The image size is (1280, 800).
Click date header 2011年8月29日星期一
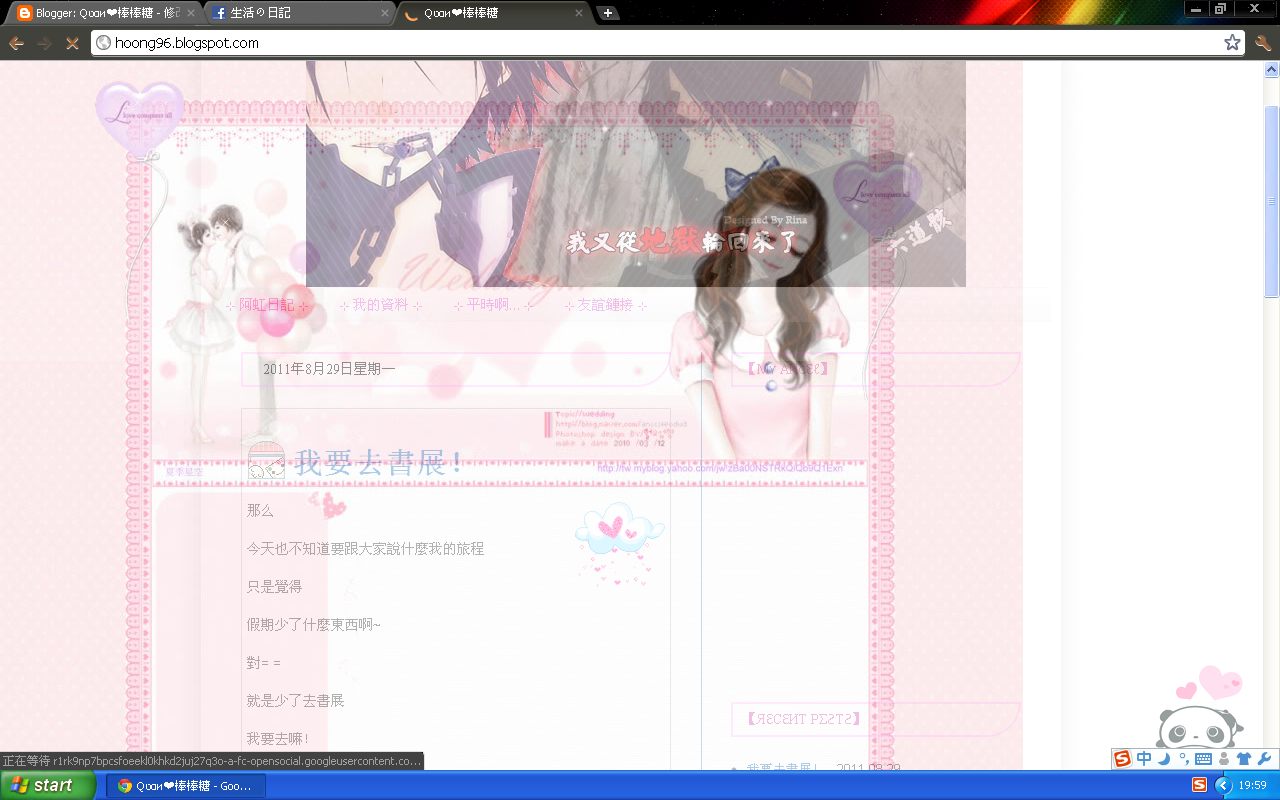pyautogui.click(x=329, y=369)
